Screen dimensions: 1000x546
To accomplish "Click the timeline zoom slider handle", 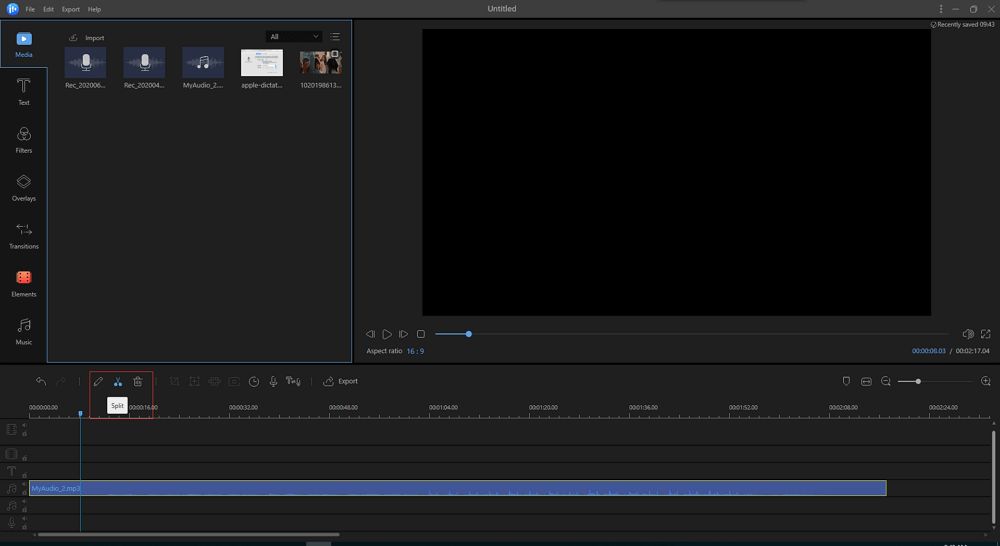I will (918, 381).
